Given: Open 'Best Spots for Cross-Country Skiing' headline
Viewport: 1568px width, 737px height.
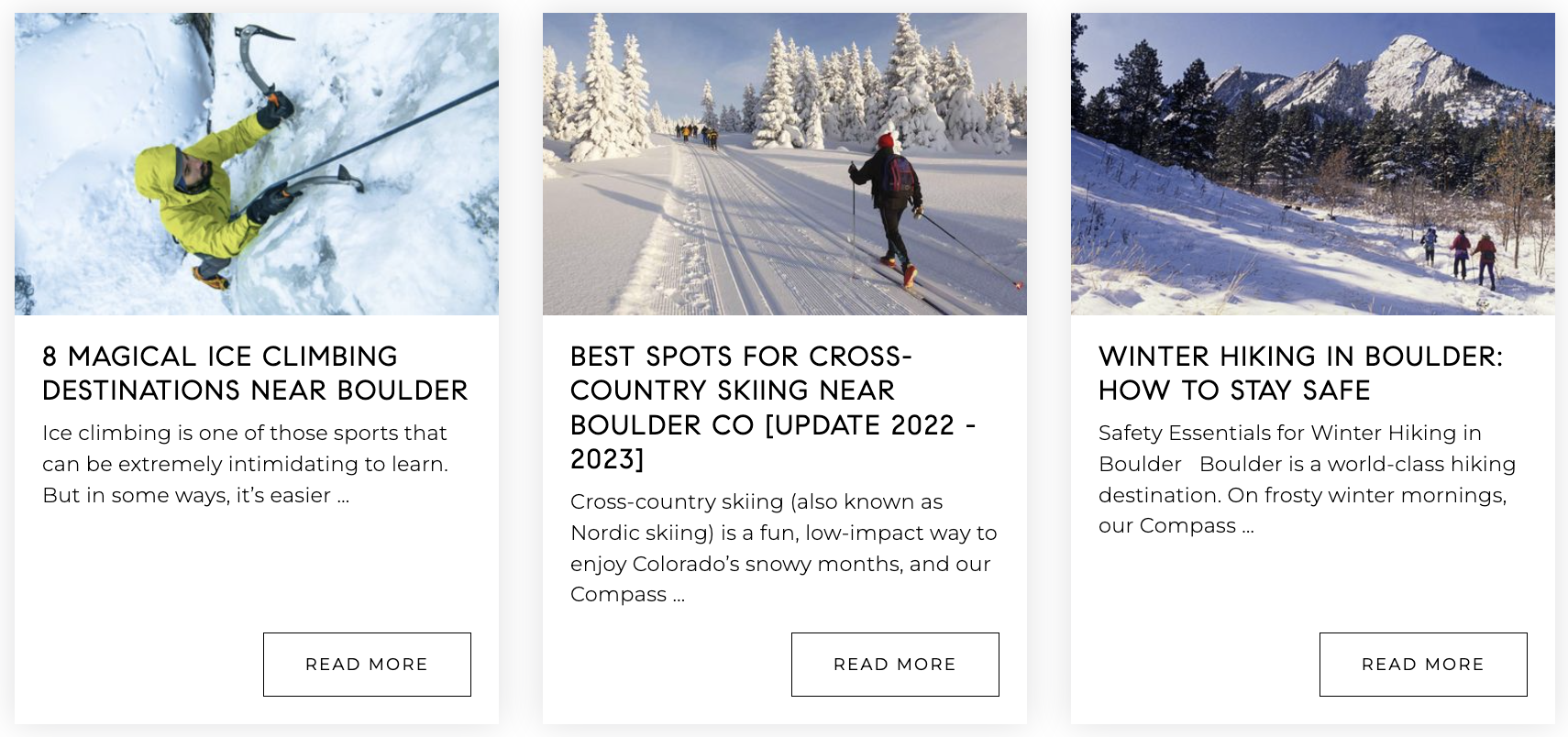Looking at the screenshot, I should tap(772, 407).
